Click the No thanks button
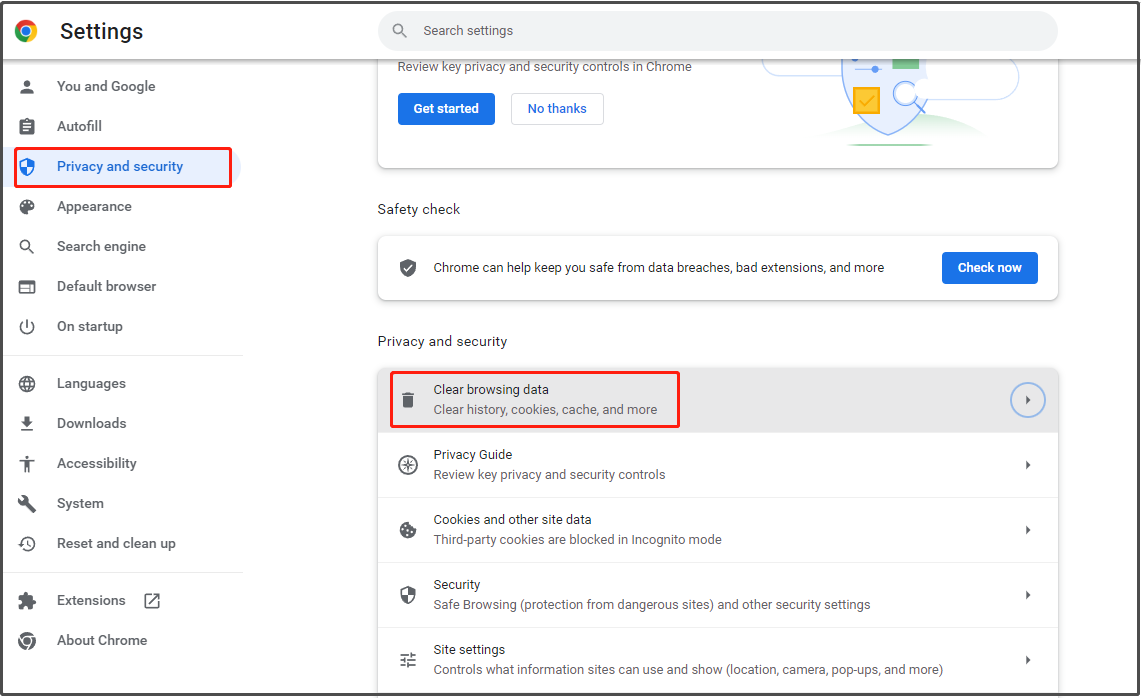Image resolution: width=1141 pixels, height=698 pixels. [x=557, y=108]
